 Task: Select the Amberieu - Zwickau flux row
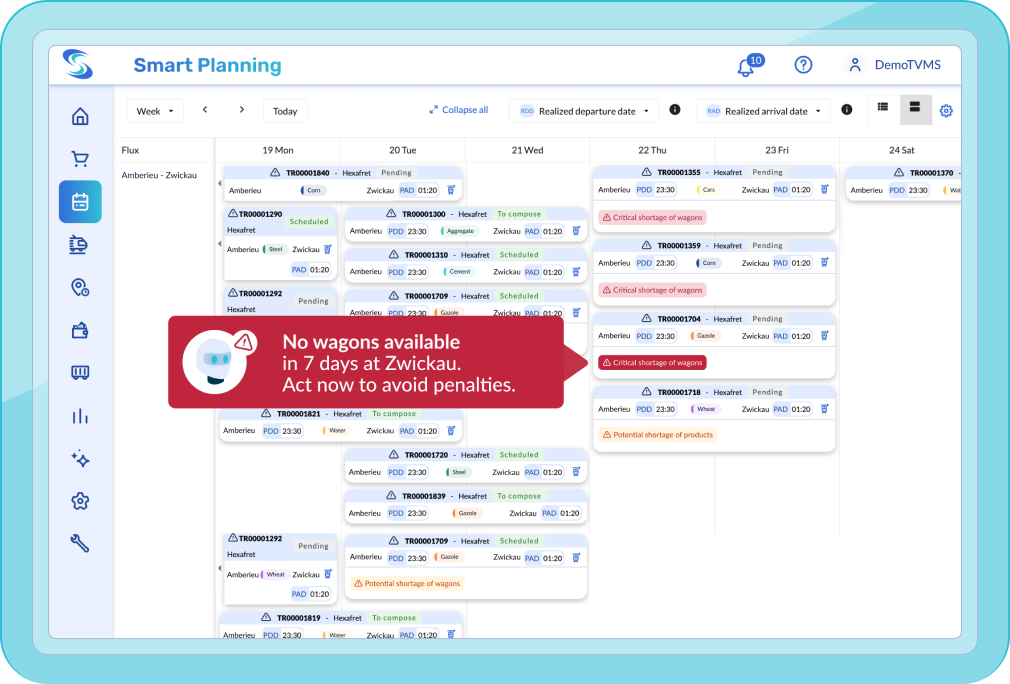tap(159, 175)
